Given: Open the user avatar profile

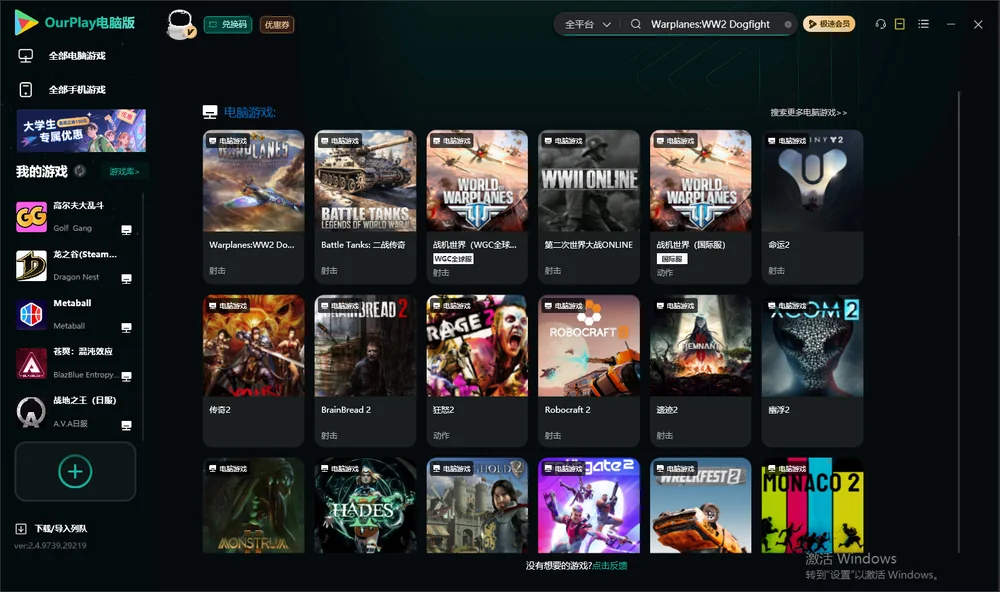Looking at the screenshot, I should point(180,25).
